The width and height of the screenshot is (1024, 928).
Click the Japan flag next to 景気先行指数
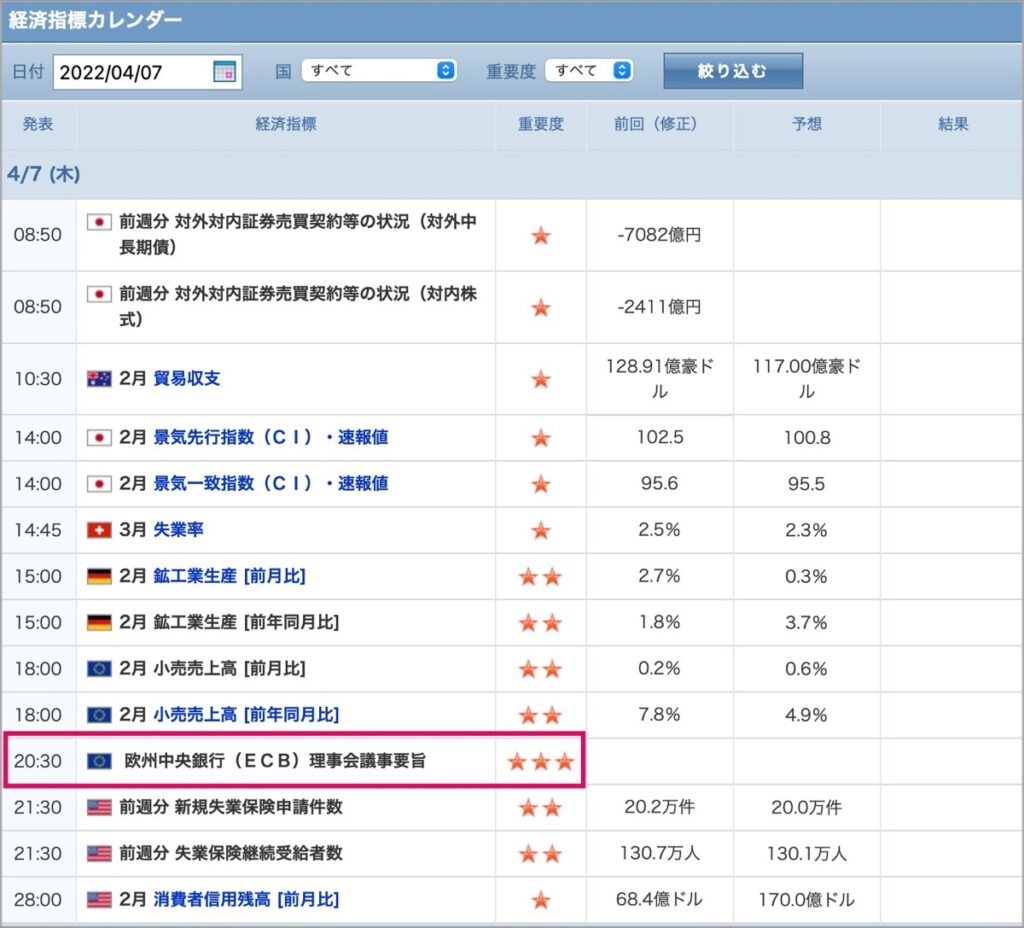pyautogui.click(x=99, y=438)
